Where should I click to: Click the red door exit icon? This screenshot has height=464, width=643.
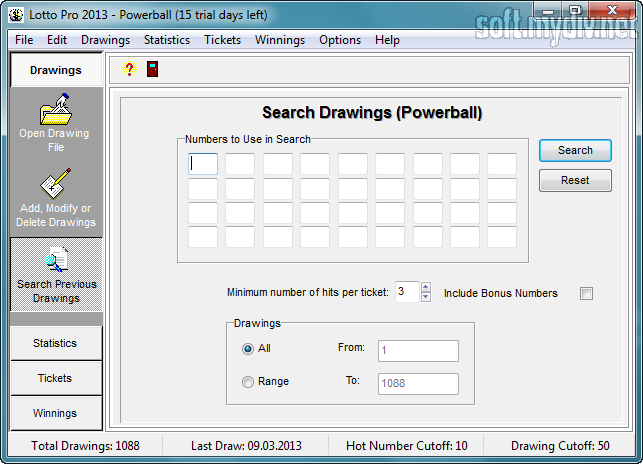point(153,69)
